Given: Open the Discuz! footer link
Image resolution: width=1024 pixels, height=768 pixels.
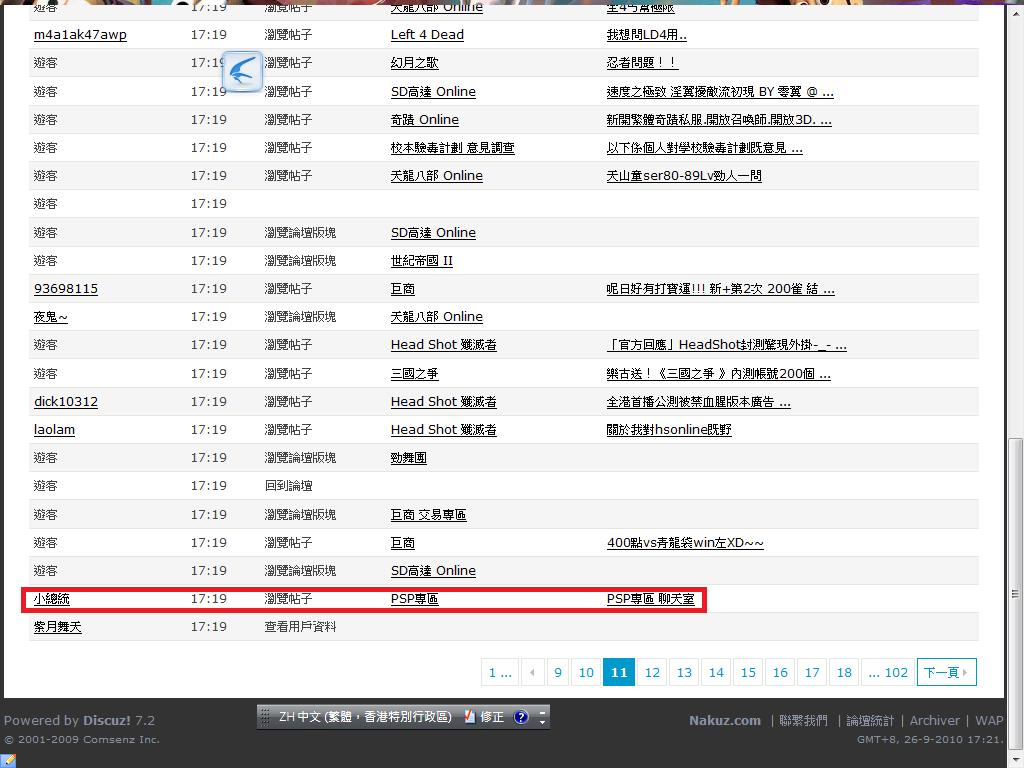Looking at the screenshot, I should point(106,720).
